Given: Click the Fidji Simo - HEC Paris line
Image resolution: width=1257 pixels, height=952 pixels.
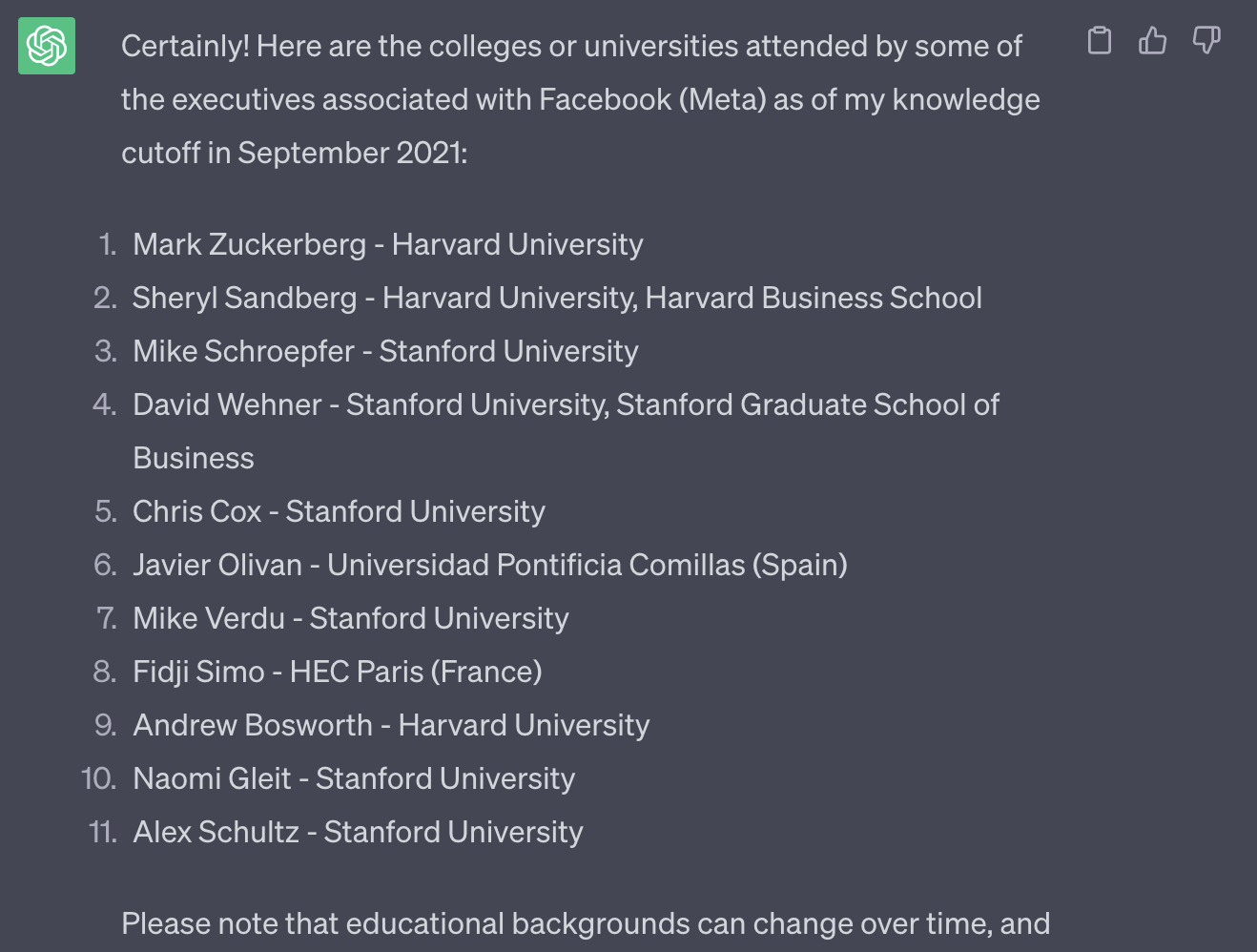Looking at the screenshot, I should tap(338, 672).
